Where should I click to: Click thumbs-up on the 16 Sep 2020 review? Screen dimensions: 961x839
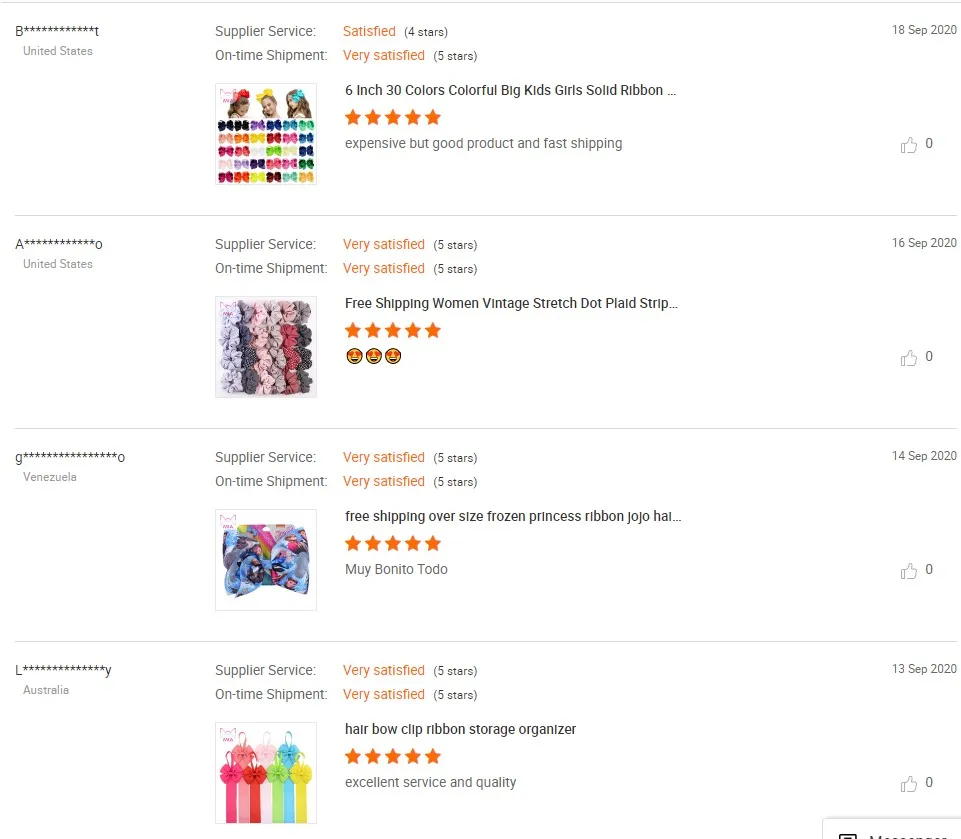coord(909,358)
